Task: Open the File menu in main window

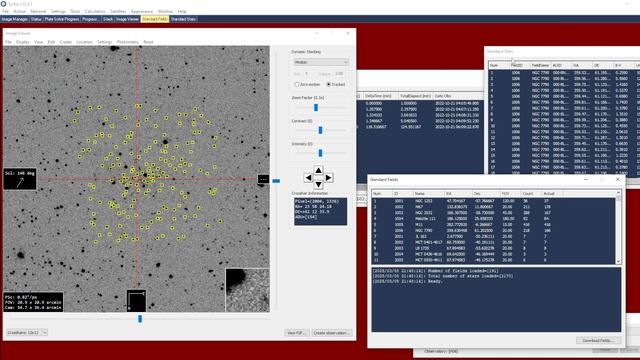Action: click(5, 11)
